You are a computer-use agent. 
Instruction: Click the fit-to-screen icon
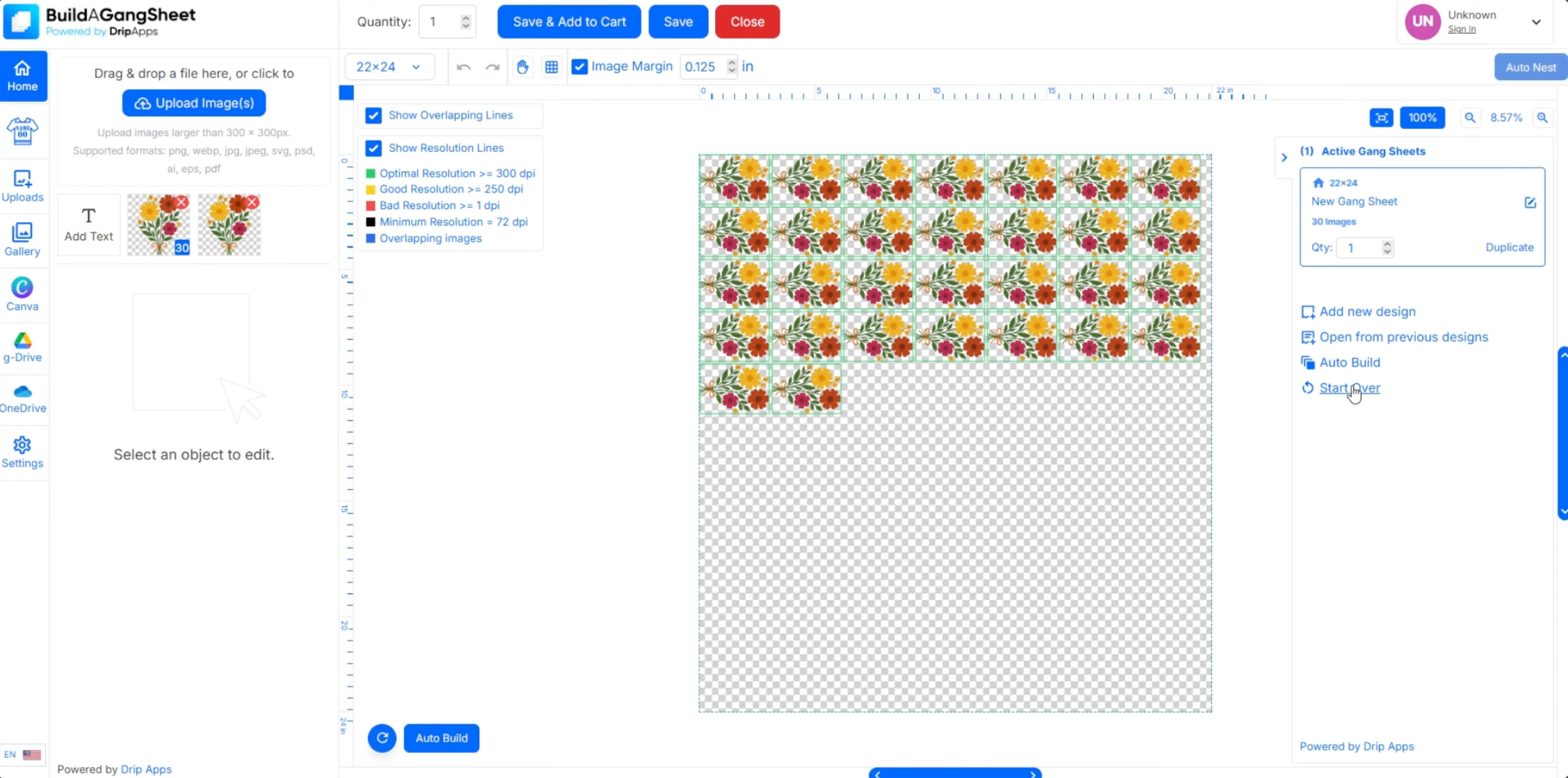pyautogui.click(x=1382, y=118)
